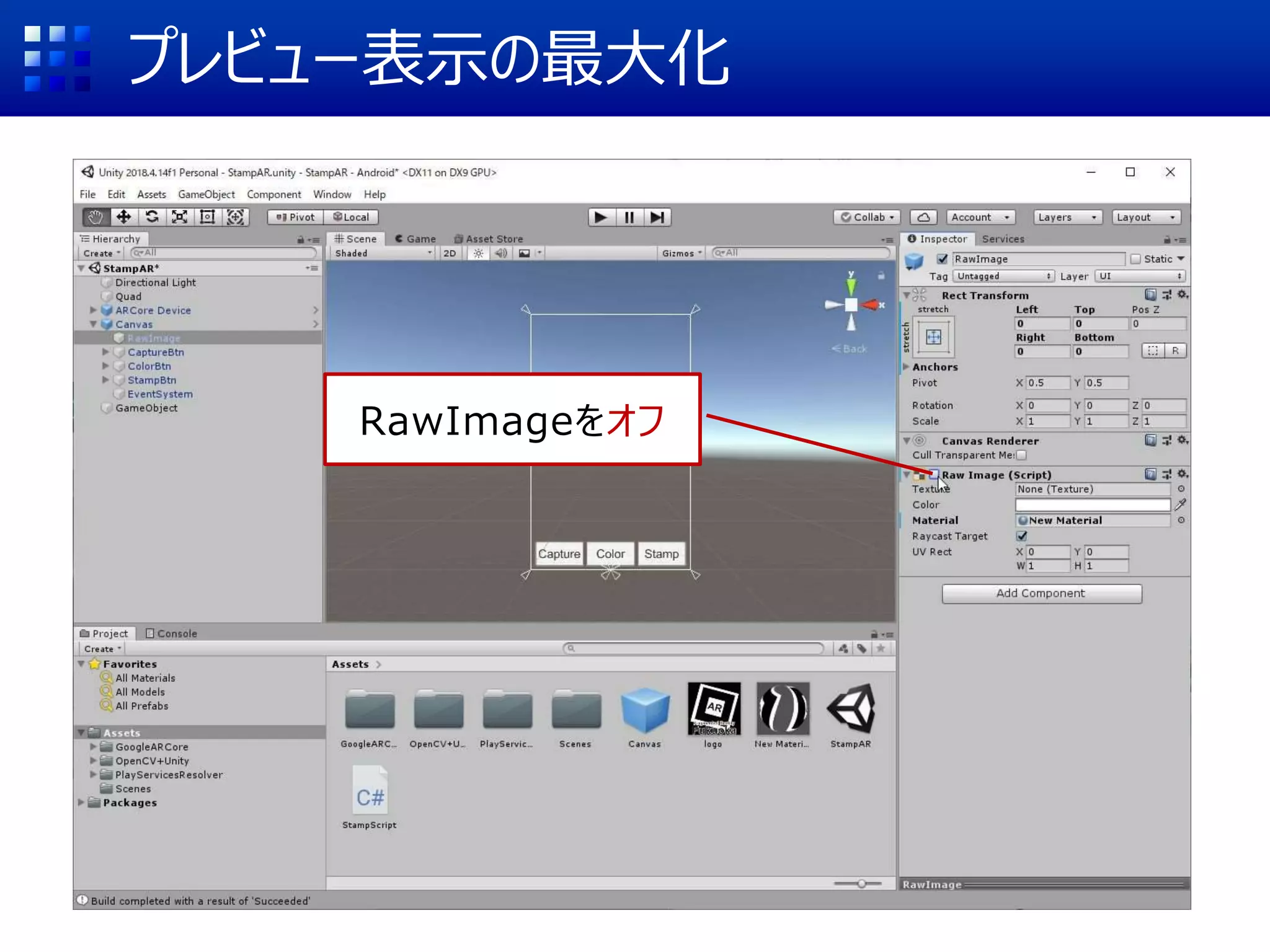Pick color with eyedropper icon
The image size is (1270, 952).
pos(1181,505)
